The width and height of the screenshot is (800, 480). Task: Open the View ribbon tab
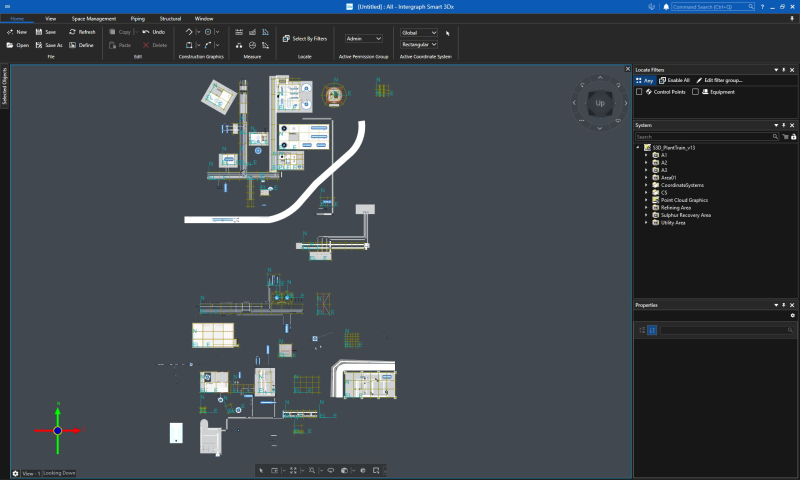point(51,18)
